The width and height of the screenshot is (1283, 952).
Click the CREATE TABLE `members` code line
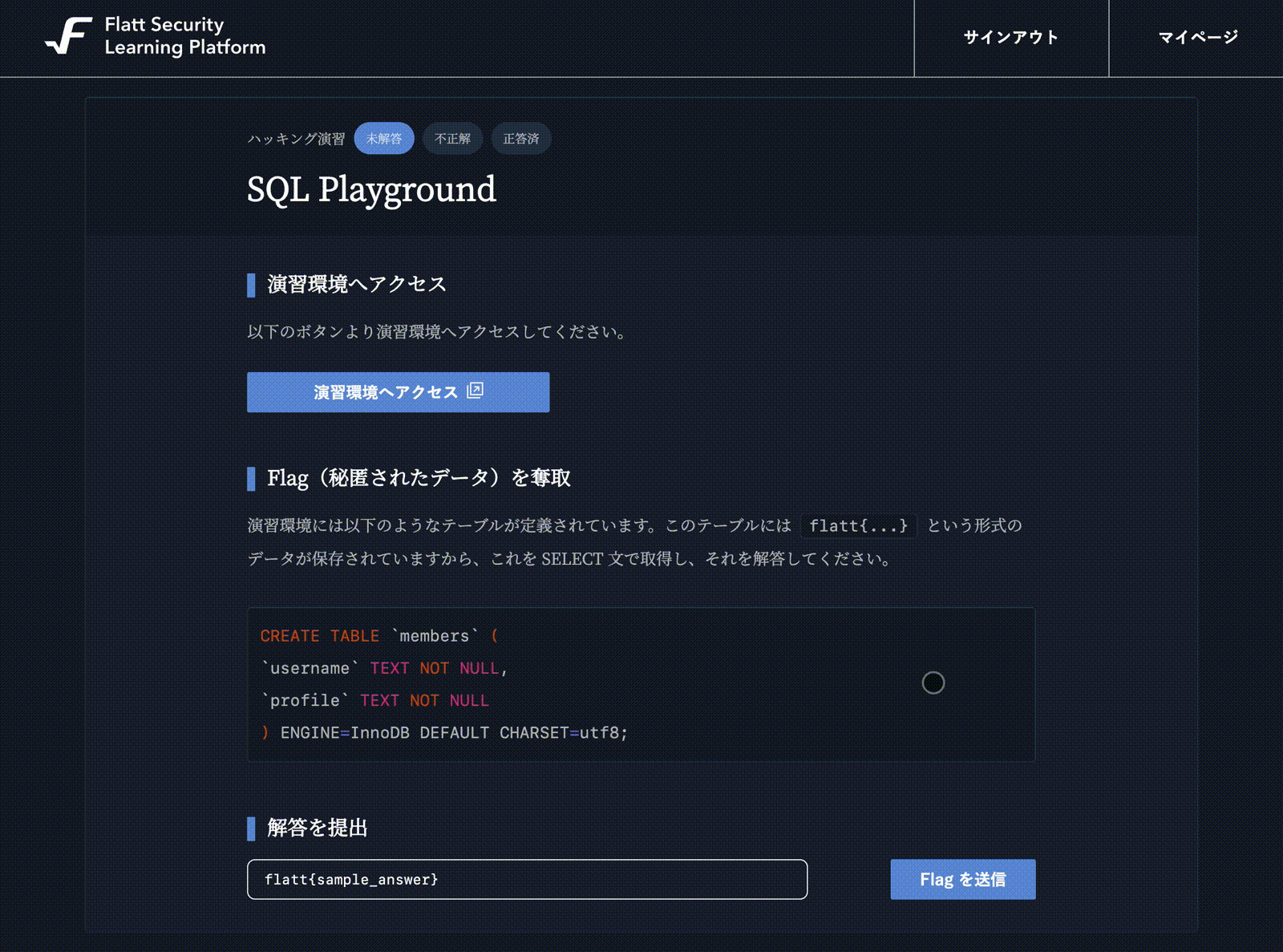[x=378, y=636]
